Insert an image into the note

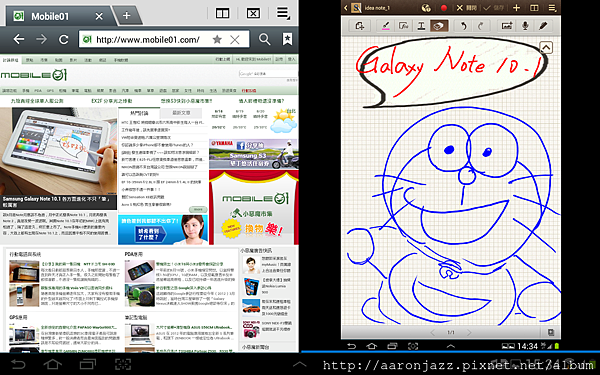(507, 26)
